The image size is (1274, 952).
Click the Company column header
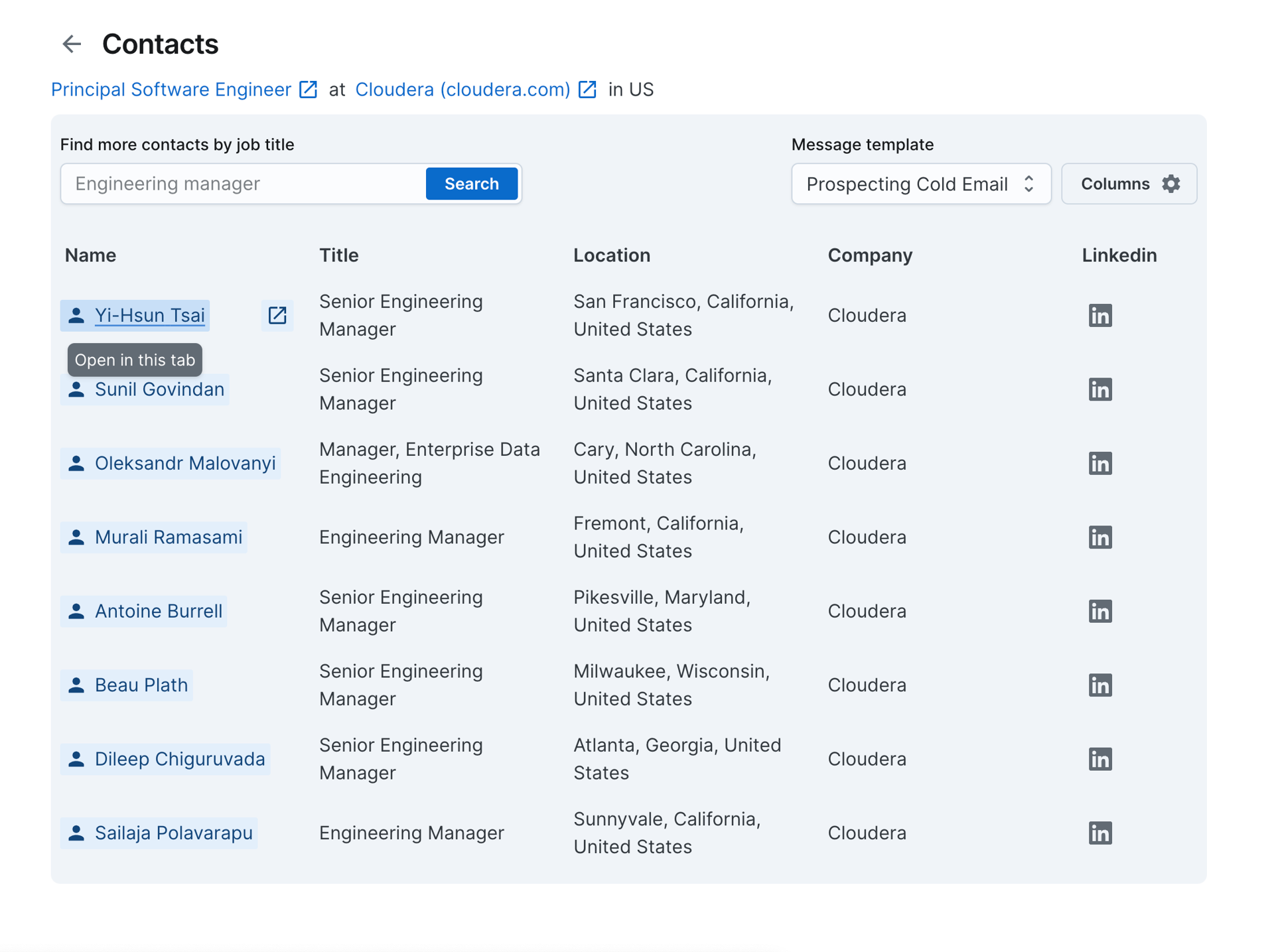[870, 255]
